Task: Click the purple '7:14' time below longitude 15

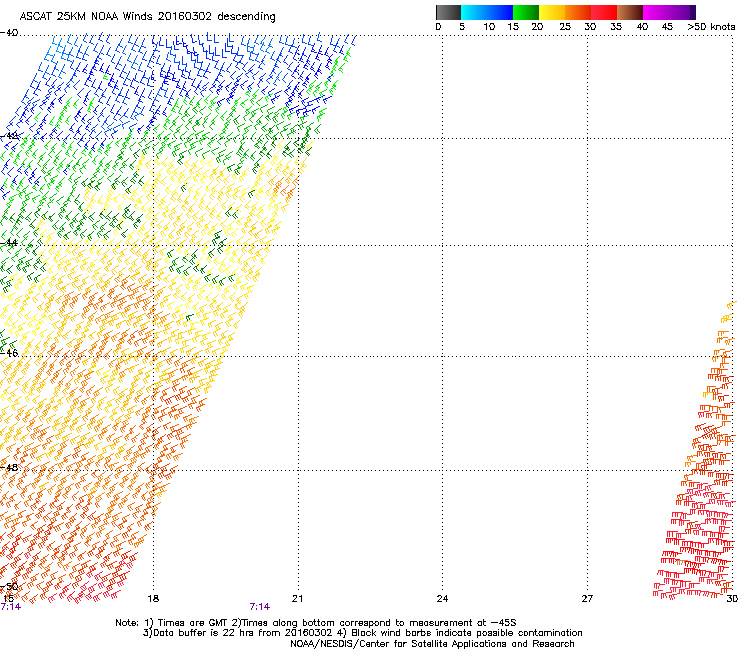Action: pos(10,607)
